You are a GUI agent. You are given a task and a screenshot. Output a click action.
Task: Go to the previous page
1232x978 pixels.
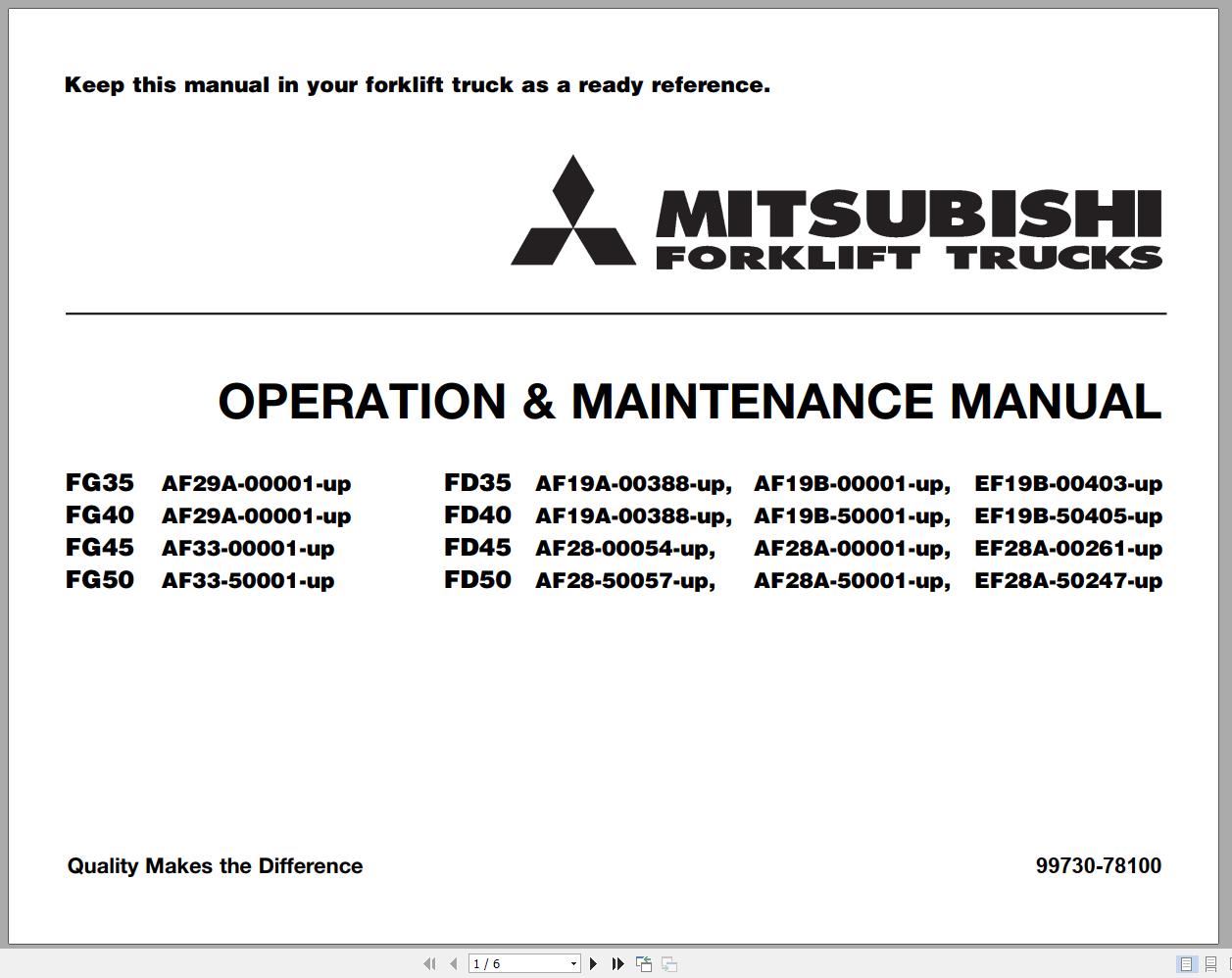[453, 964]
